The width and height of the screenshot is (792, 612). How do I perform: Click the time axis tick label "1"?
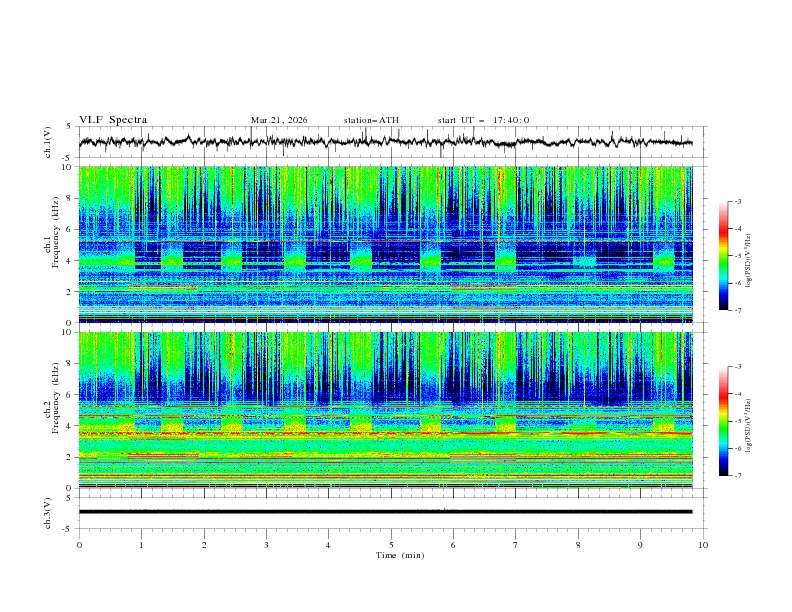pos(141,545)
